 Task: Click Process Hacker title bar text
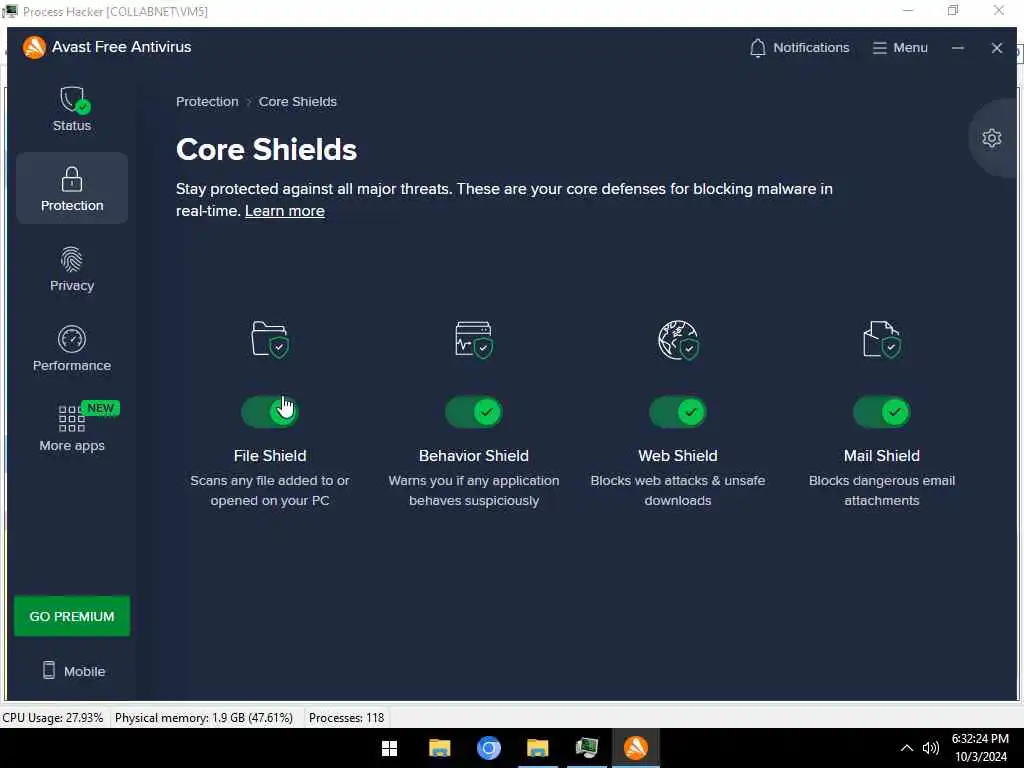pyautogui.click(x=116, y=12)
